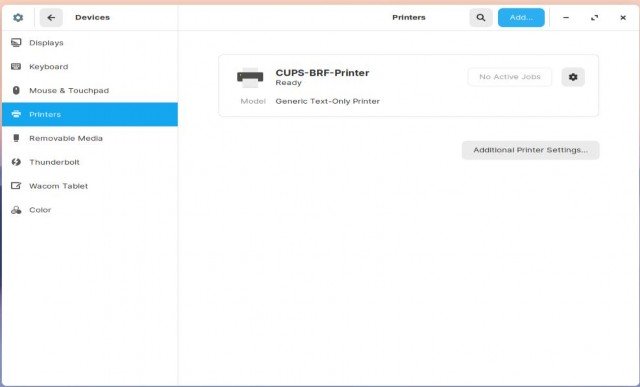Open Additional Printer Settings
This screenshot has height=387, width=640.
(531, 150)
